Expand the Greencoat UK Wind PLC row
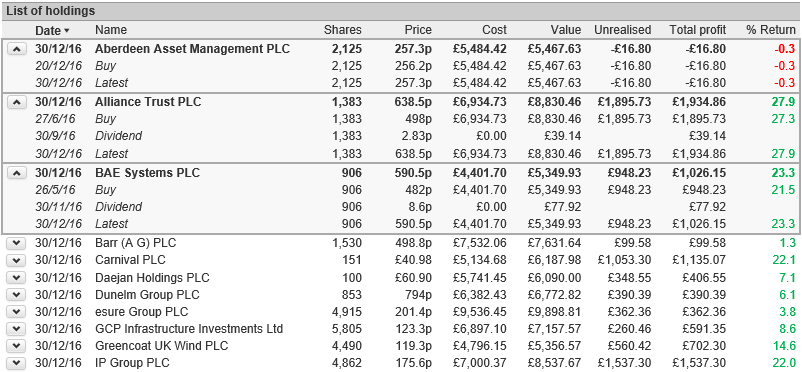 [17, 346]
